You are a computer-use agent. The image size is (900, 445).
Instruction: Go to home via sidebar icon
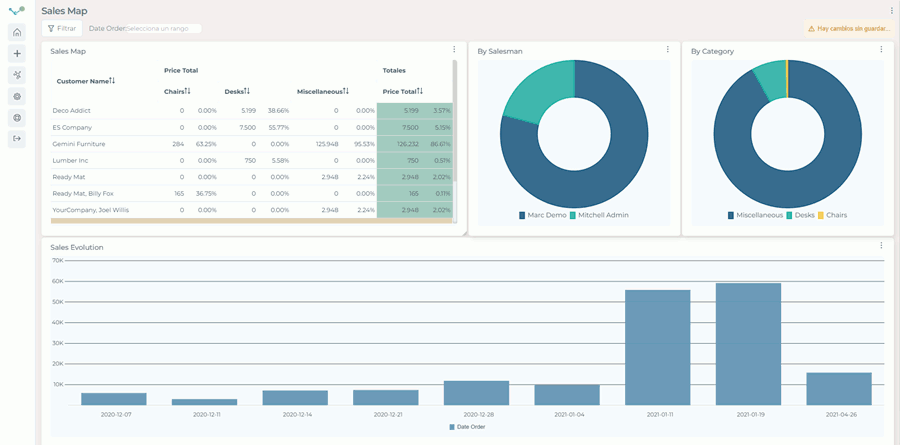pyautogui.click(x=17, y=32)
